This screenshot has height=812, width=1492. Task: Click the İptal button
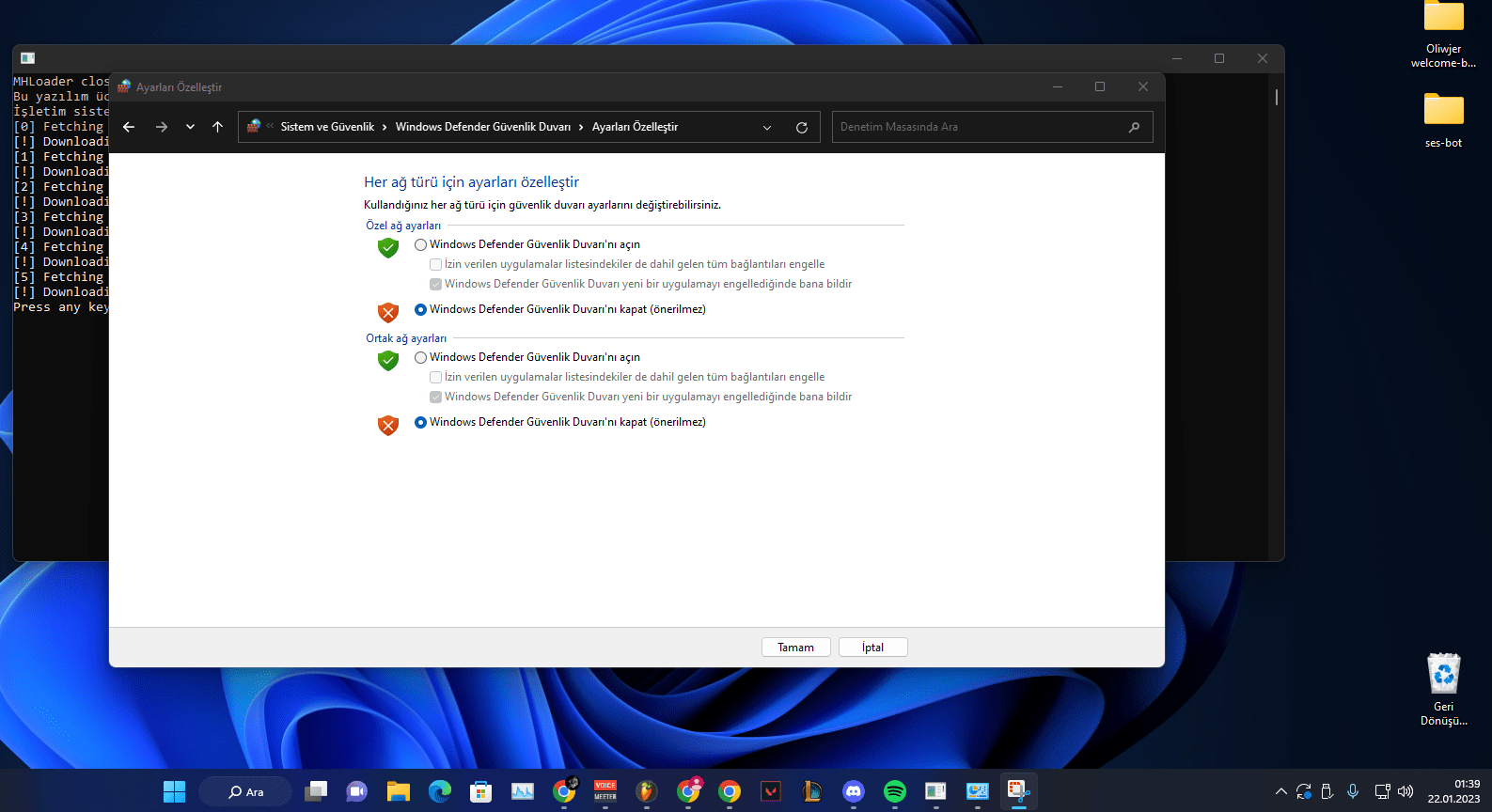pyautogui.click(x=872, y=648)
